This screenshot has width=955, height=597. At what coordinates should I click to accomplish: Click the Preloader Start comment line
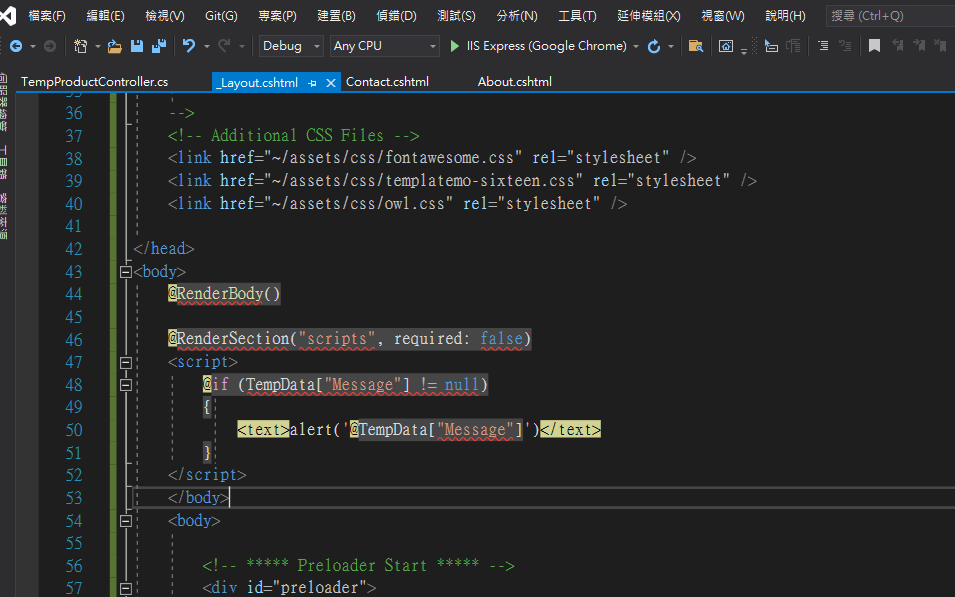359,565
